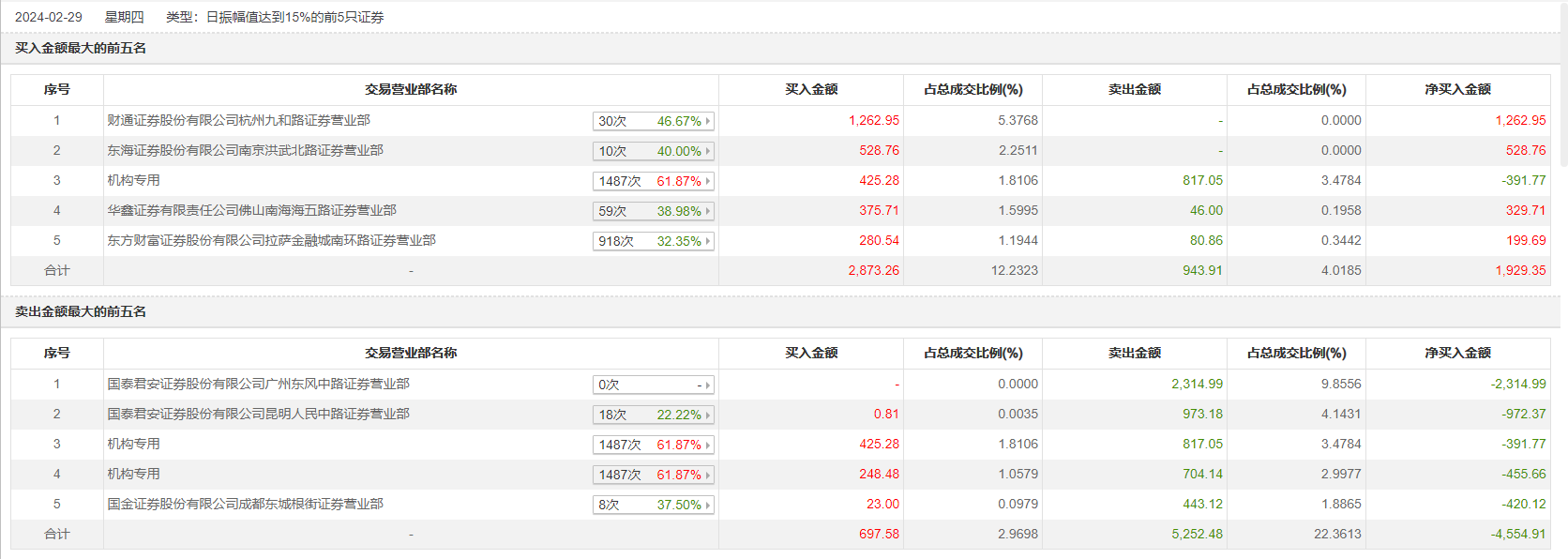1568x559 pixels.
Task: Open 东方财富证券拉萨金融城南环路营业部 link
Action: point(271,240)
